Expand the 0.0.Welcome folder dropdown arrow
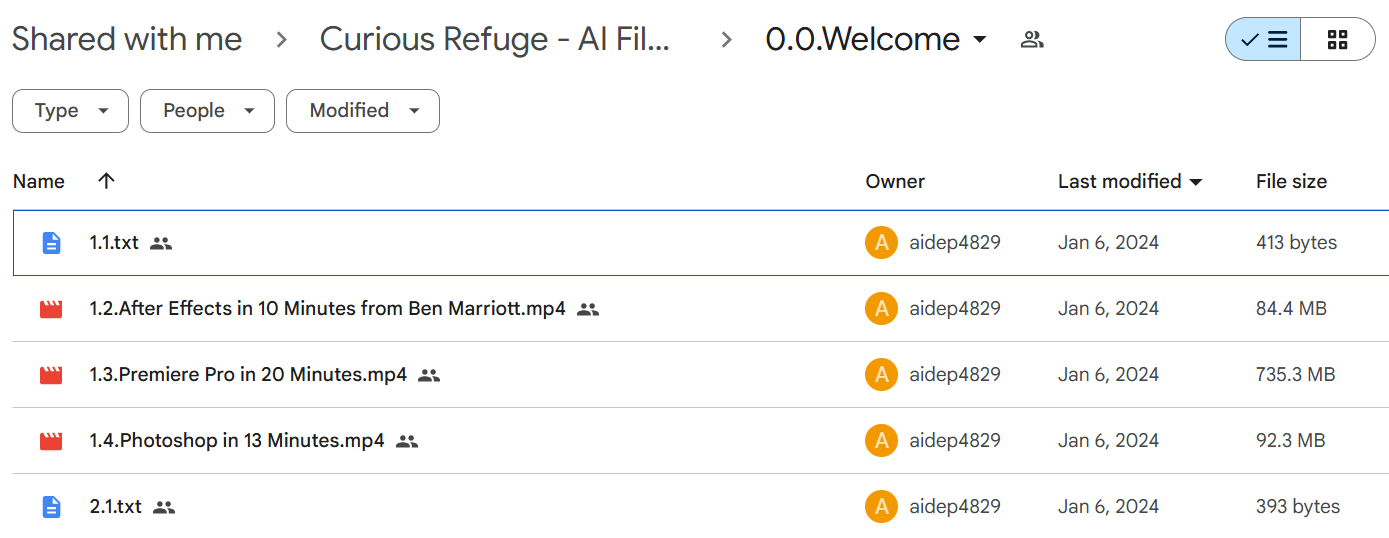 tap(980, 40)
